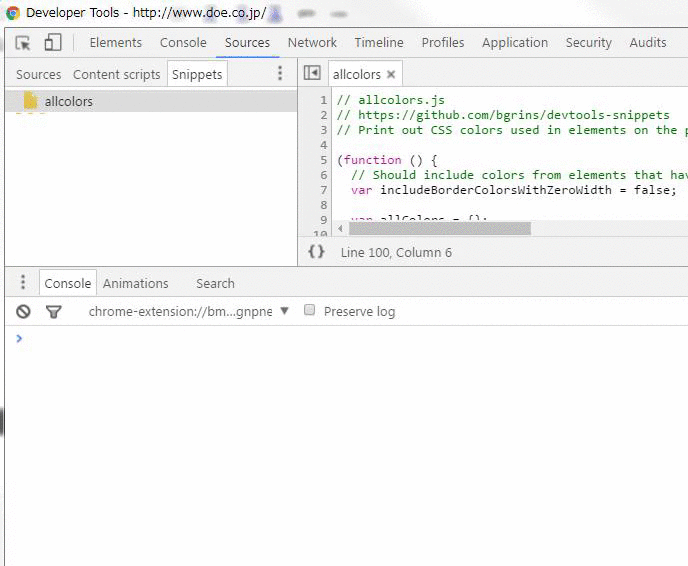Select the Sources panel tab
Viewport: 688px width, 566px height.
click(247, 43)
